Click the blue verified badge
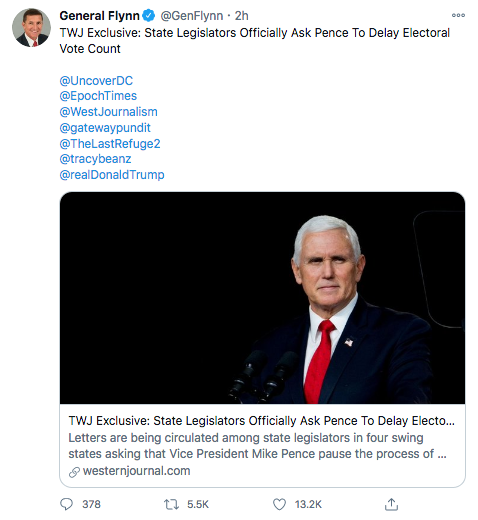The width and height of the screenshot is (478, 520). click(149, 15)
